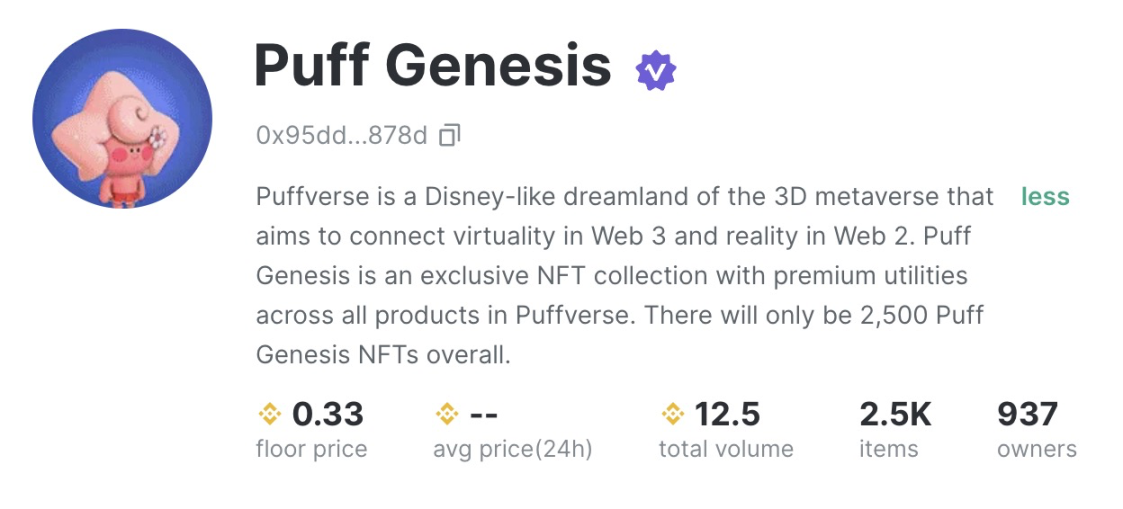The image size is (1123, 509).
Task: Copy the contract address with copy icon
Action: (x=450, y=135)
